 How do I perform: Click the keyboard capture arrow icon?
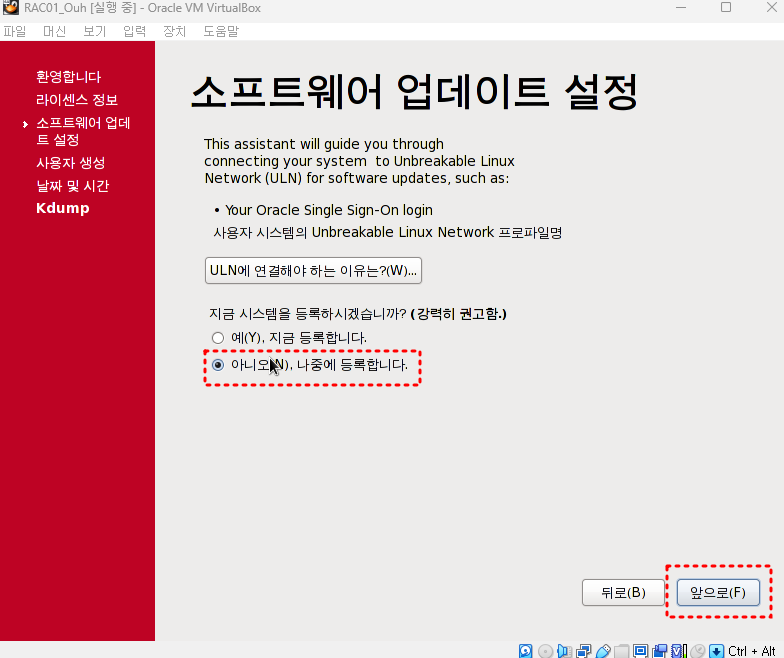(x=716, y=650)
